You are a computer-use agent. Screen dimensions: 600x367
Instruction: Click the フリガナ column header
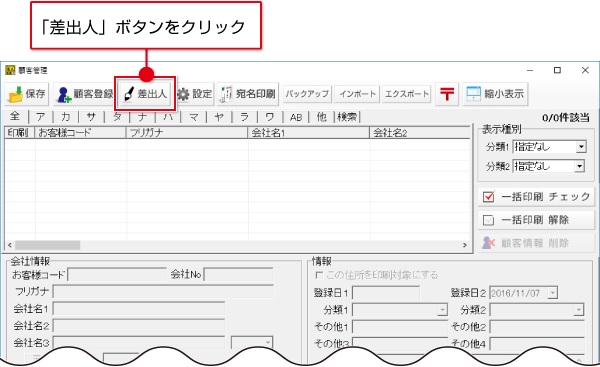pos(187,133)
